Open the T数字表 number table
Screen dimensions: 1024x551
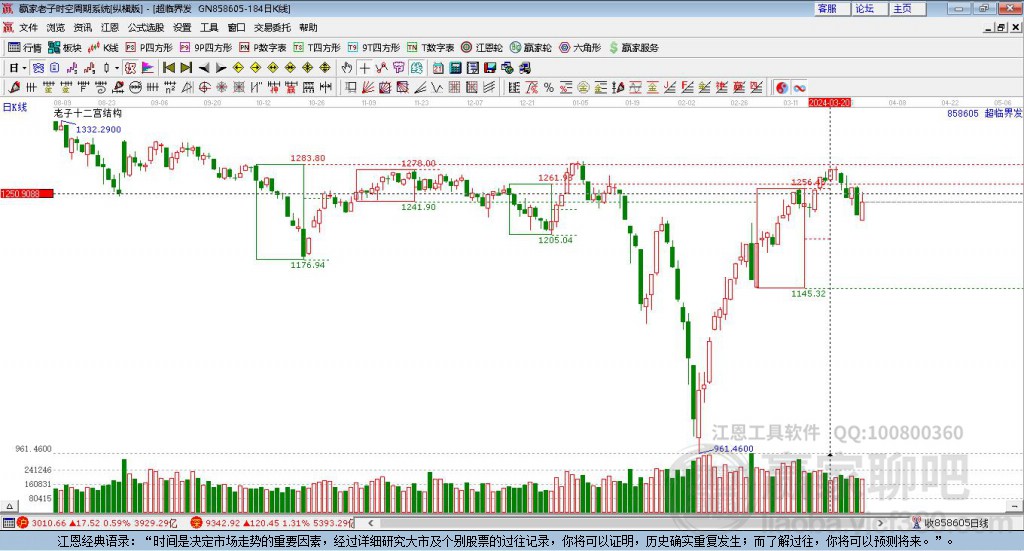click(x=430, y=48)
